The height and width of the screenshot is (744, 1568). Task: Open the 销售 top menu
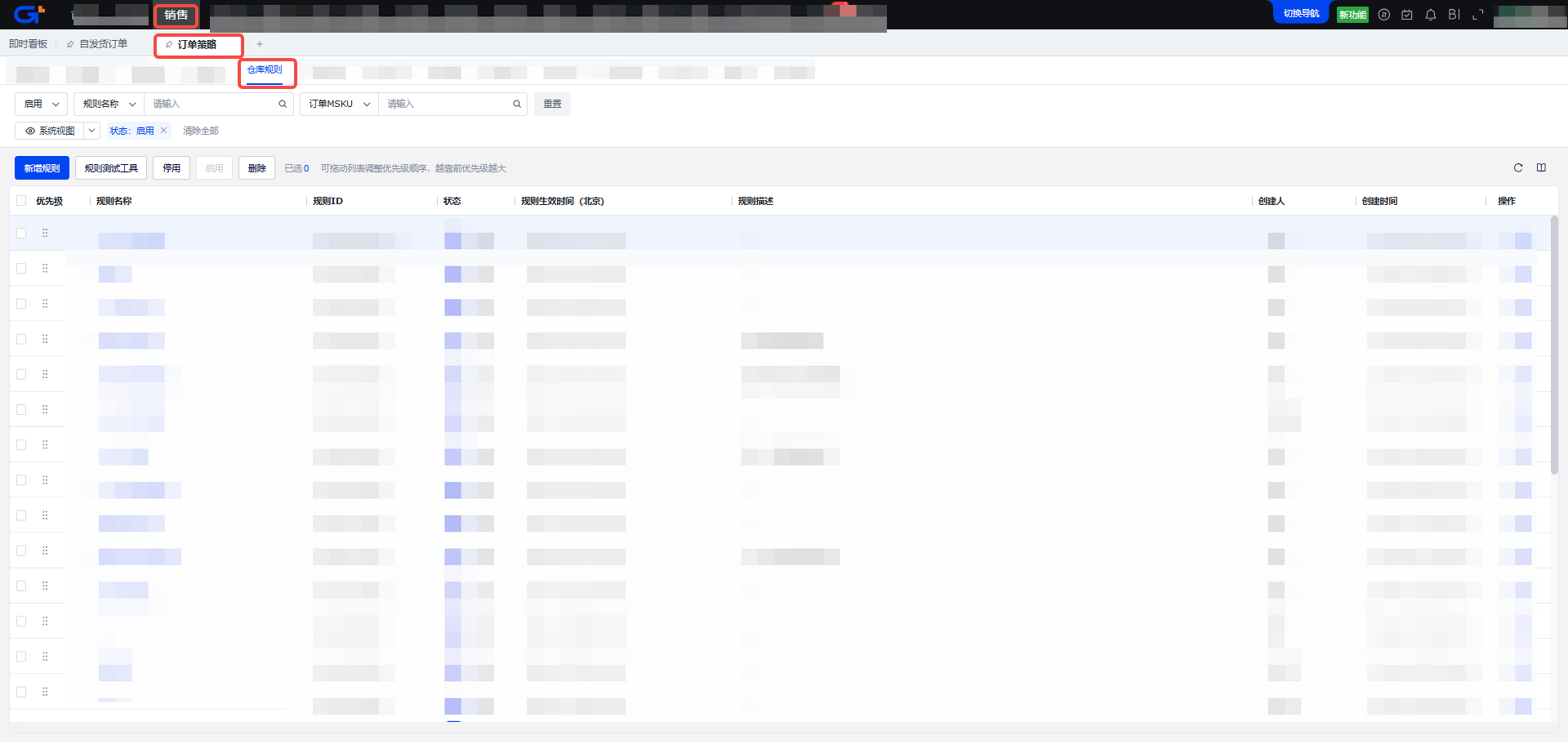(176, 15)
